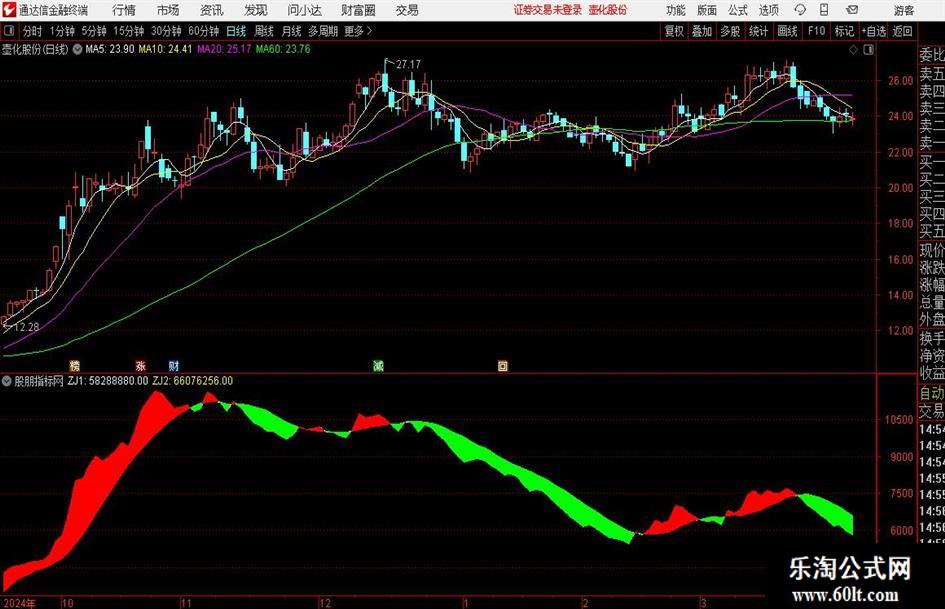Click the 标记 mark toolbar button
The image size is (945, 609).
pos(844,31)
